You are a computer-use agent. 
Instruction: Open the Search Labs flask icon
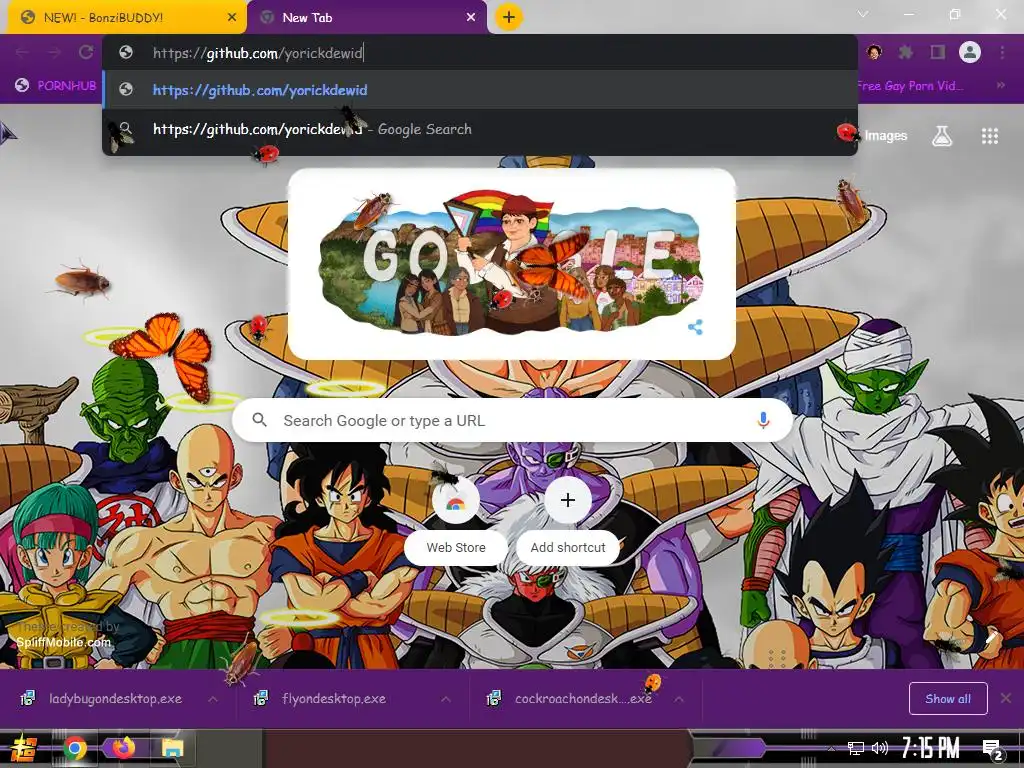pos(942,136)
